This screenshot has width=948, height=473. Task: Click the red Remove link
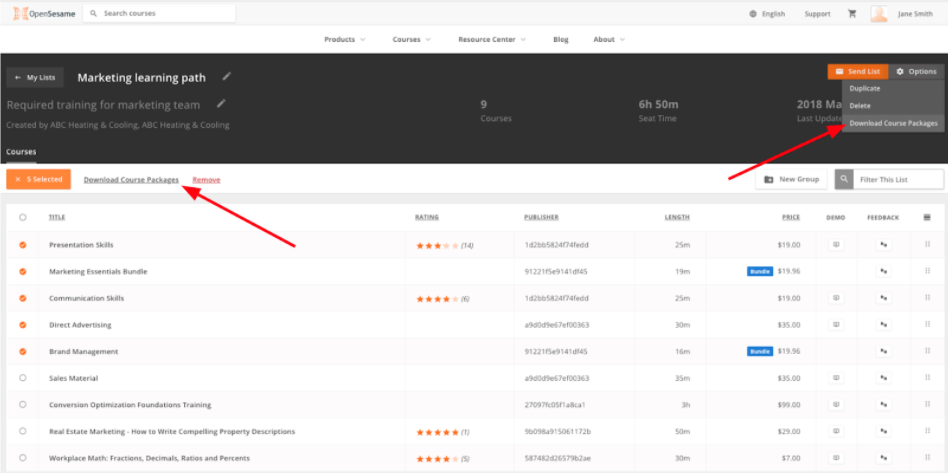(x=206, y=180)
